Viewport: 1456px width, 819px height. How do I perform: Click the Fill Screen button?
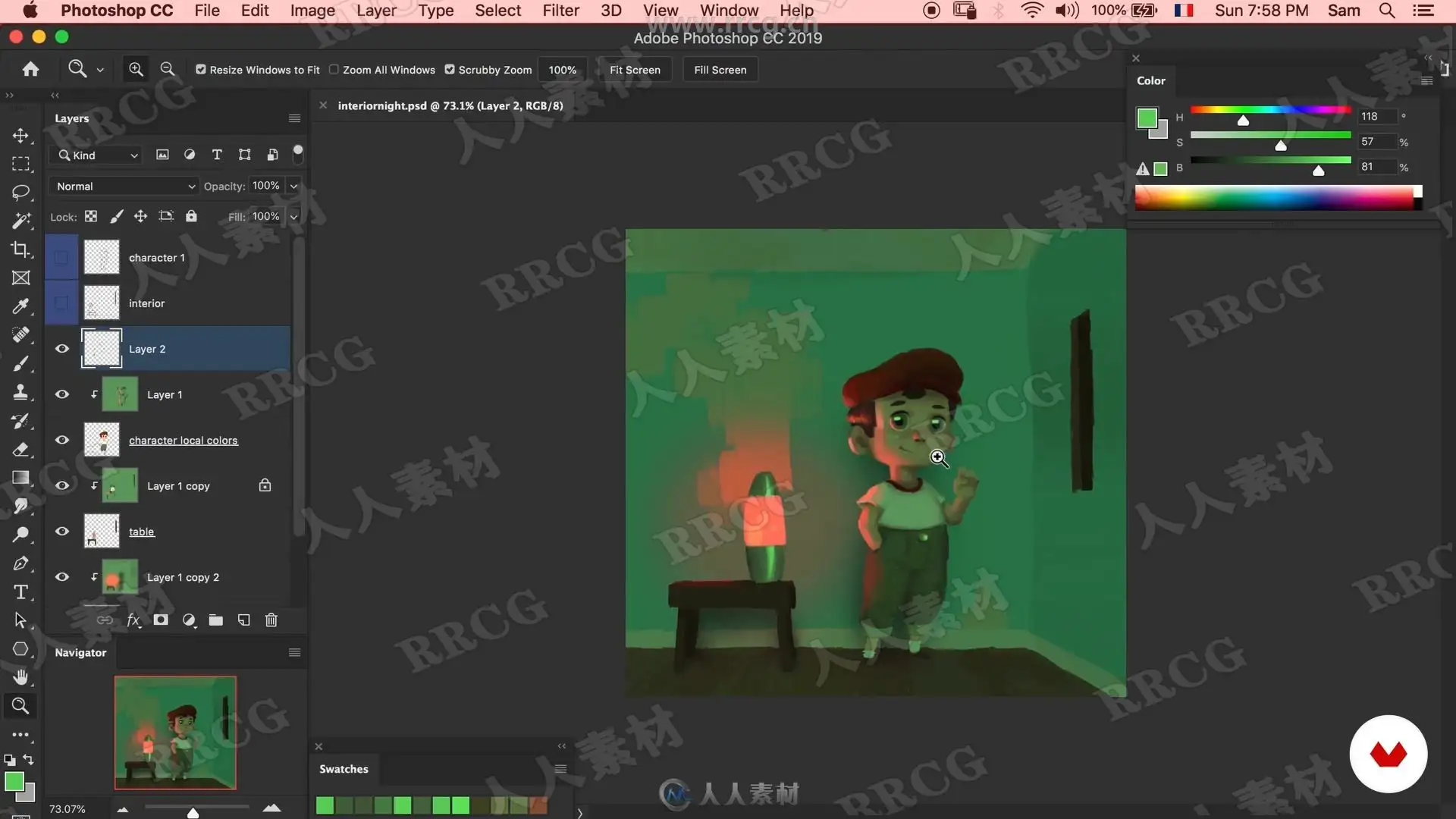(x=720, y=70)
